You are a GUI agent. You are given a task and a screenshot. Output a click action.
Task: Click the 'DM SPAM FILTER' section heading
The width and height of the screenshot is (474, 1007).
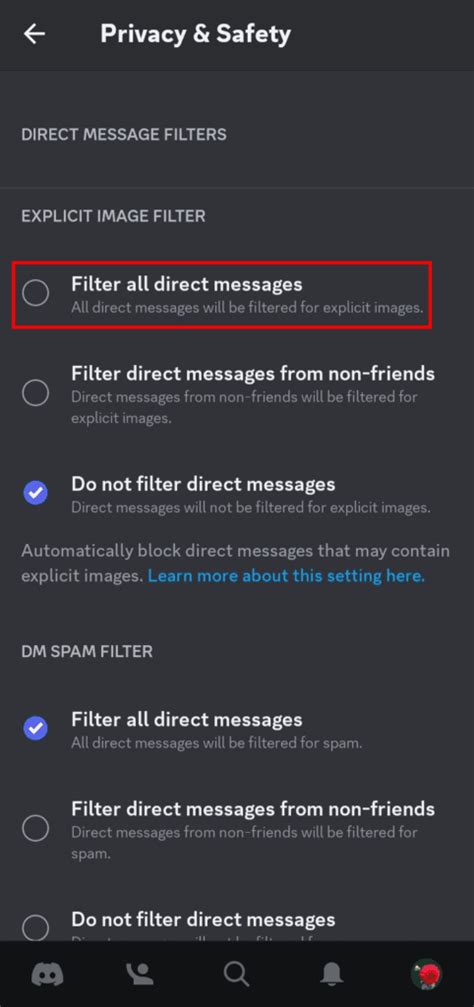(x=87, y=652)
